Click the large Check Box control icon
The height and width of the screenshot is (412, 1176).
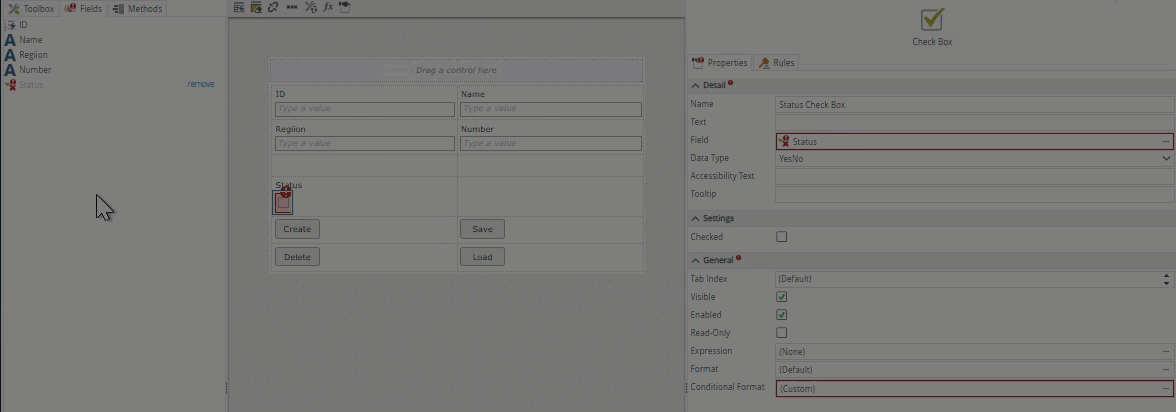click(x=932, y=19)
